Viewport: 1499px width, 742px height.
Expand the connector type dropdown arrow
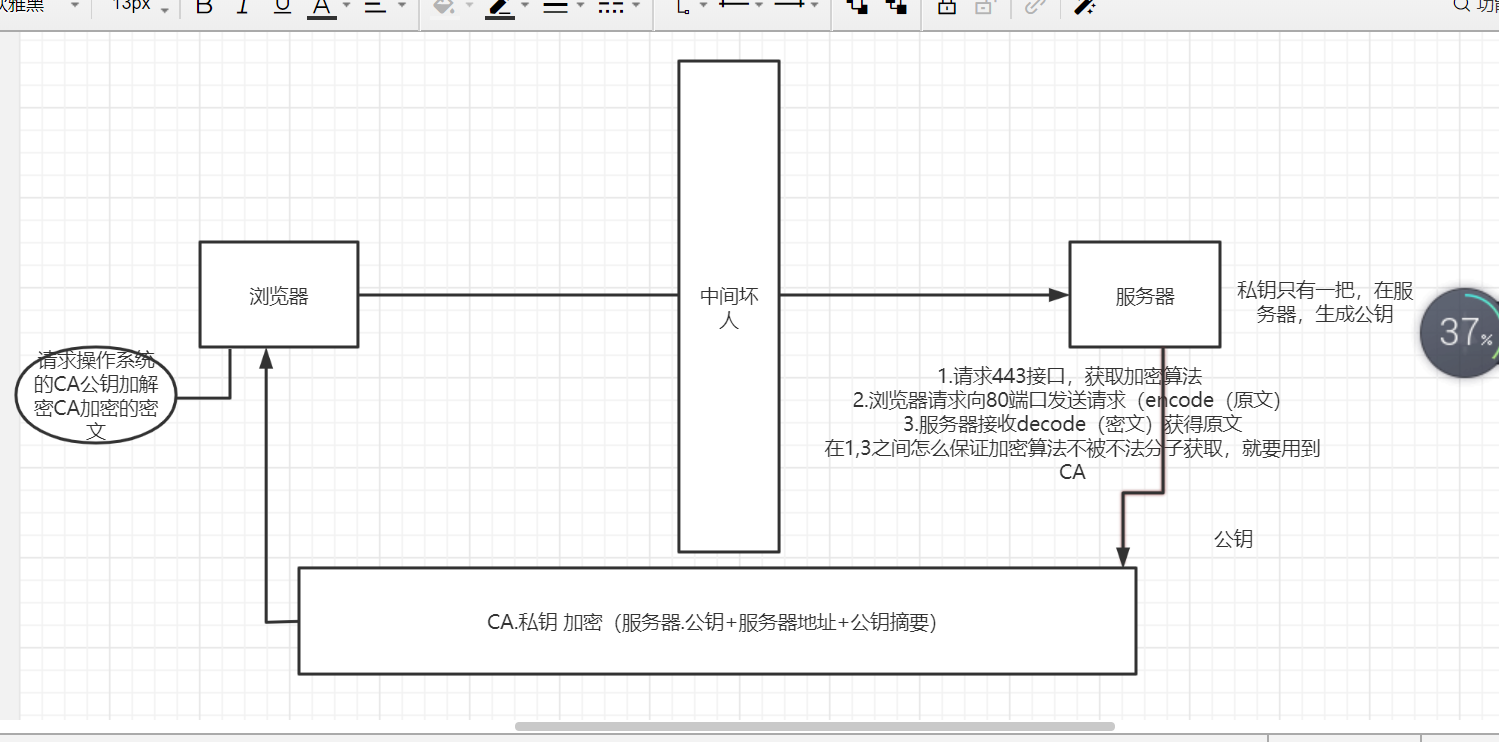click(x=703, y=5)
